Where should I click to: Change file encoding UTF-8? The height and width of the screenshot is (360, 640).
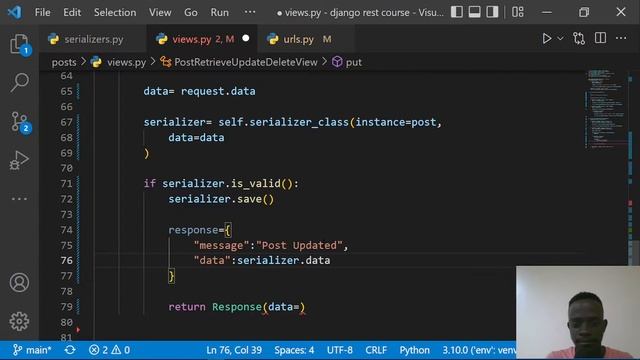tap(340, 350)
